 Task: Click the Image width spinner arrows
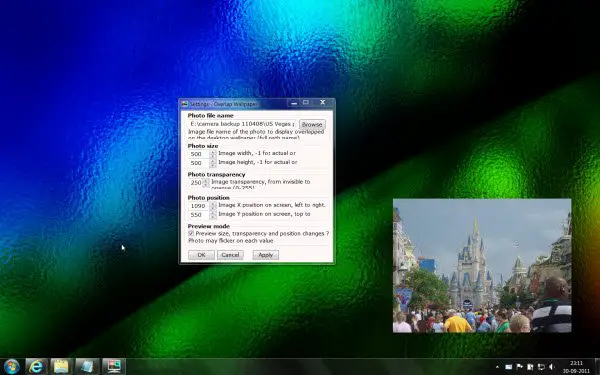(x=213, y=154)
